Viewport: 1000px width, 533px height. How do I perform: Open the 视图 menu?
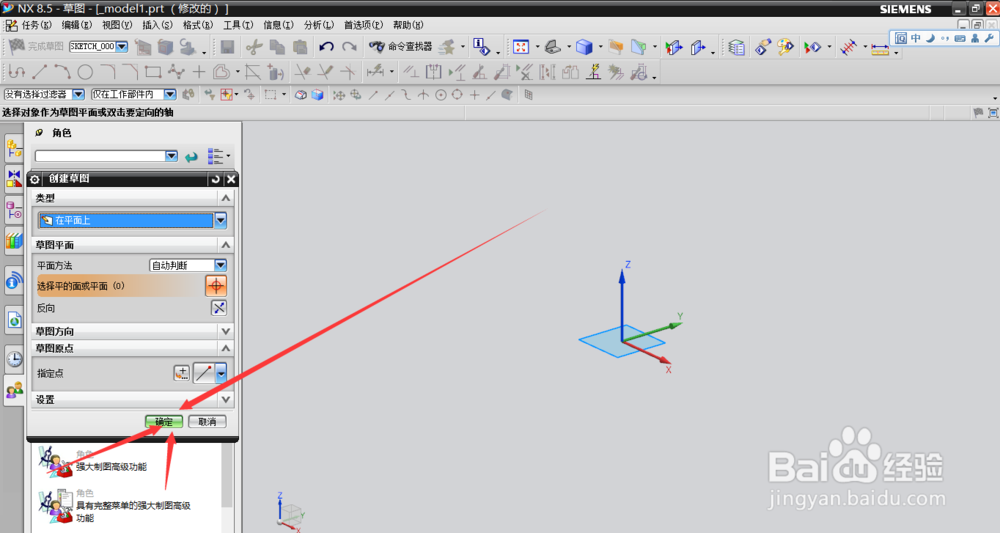coord(117,25)
